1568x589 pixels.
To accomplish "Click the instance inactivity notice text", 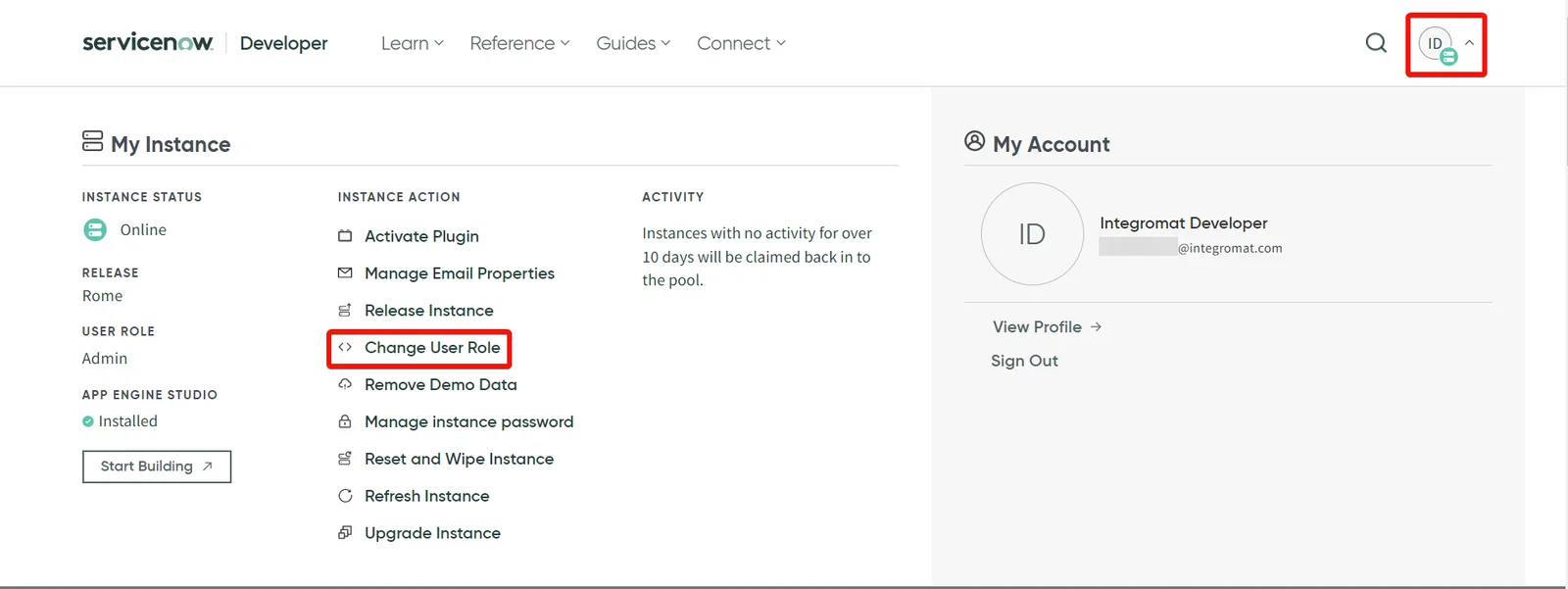I will pos(757,257).
